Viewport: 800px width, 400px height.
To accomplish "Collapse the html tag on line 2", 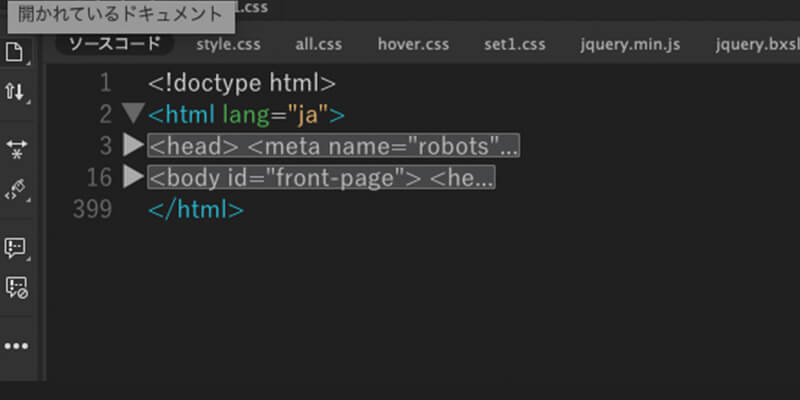I will (133, 114).
